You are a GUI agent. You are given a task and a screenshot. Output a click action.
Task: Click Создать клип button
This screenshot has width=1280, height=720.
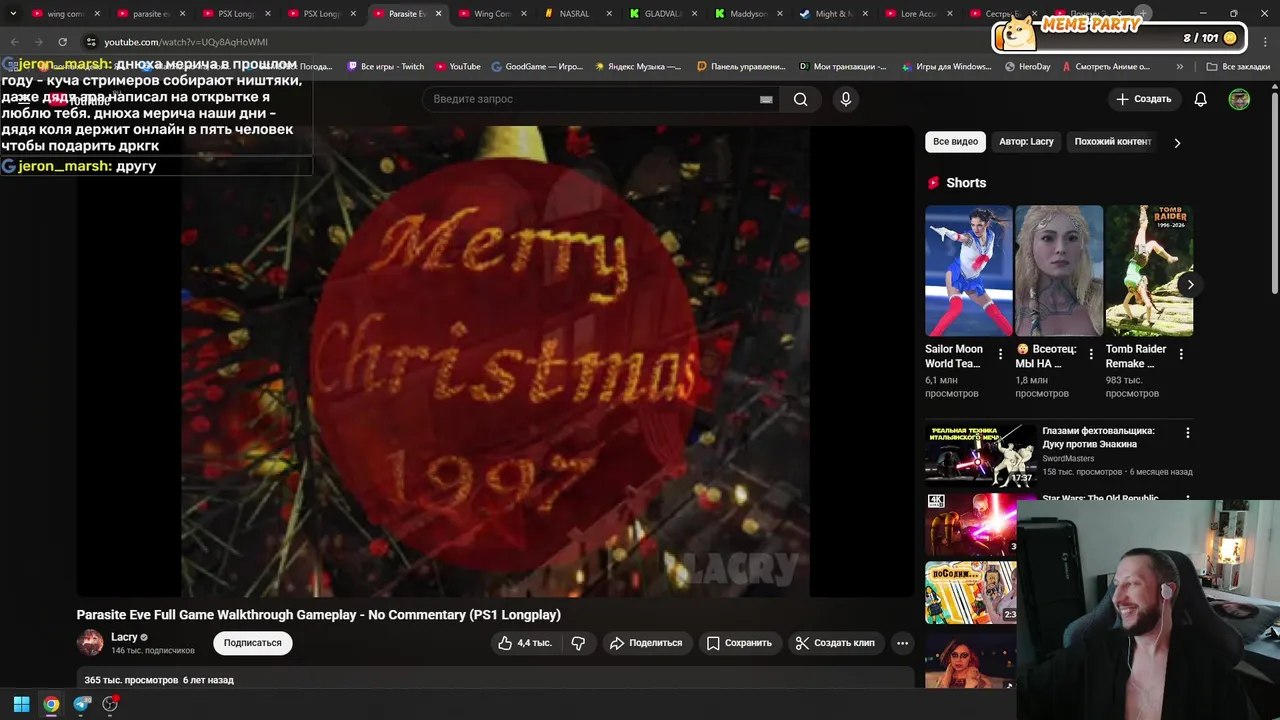point(835,643)
